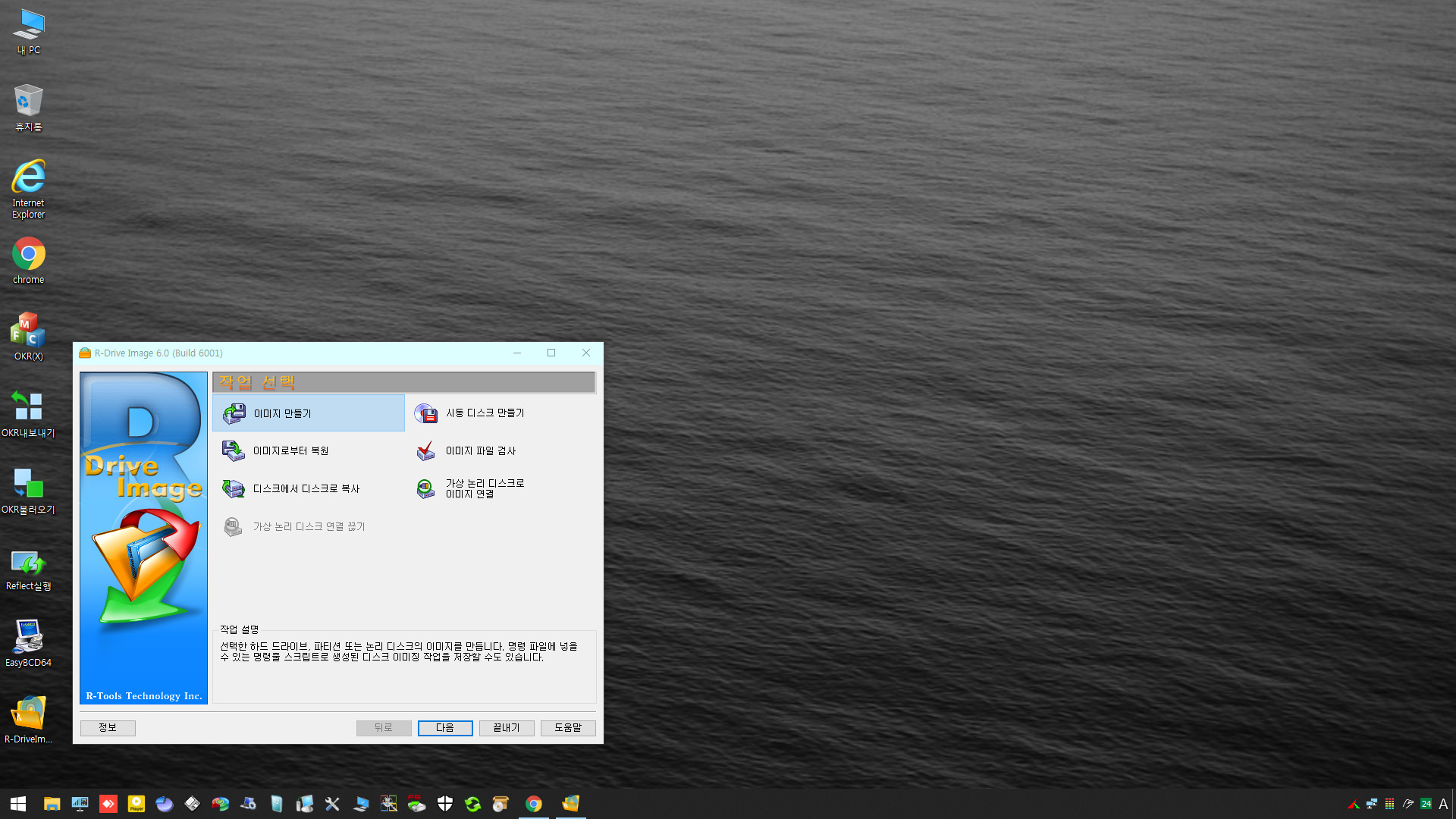Click the black-and-white shield taskbar icon
Screen dimensions: 1456x819
[x=445, y=804]
